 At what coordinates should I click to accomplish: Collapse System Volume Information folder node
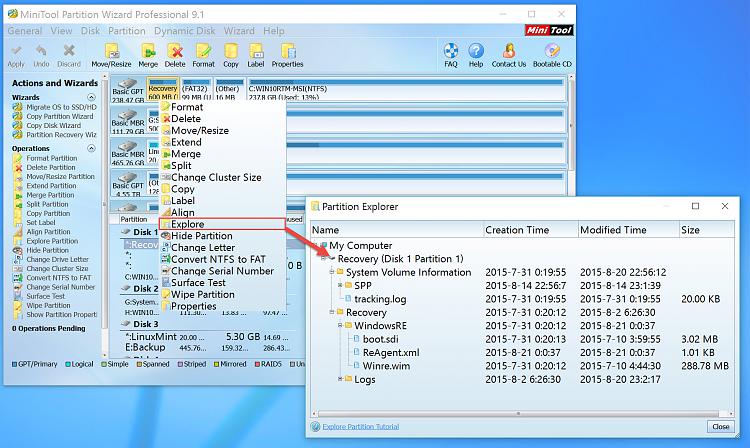coord(331,272)
